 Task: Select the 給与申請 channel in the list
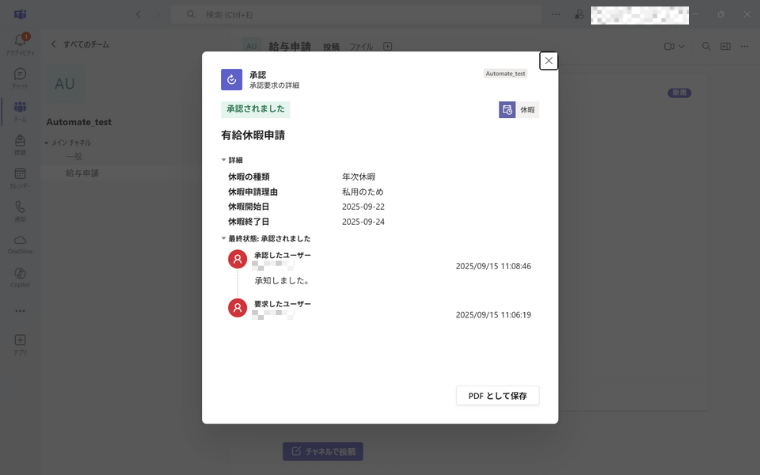(82, 173)
